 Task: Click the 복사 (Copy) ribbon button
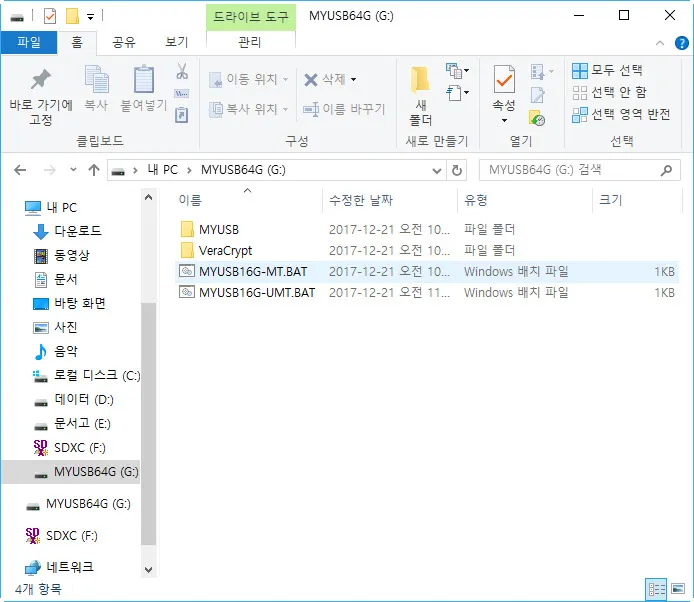pos(96,89)
